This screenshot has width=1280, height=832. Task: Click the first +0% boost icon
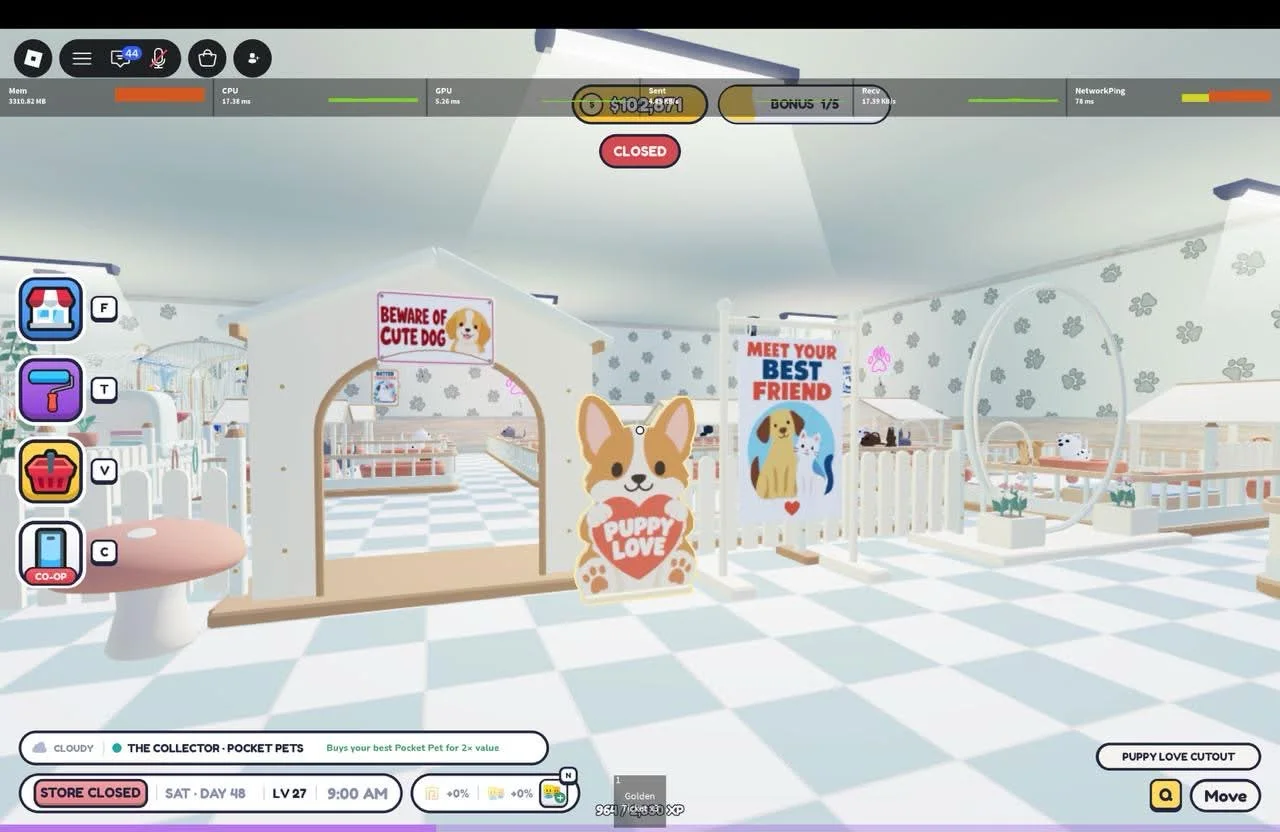coord(433,793)
